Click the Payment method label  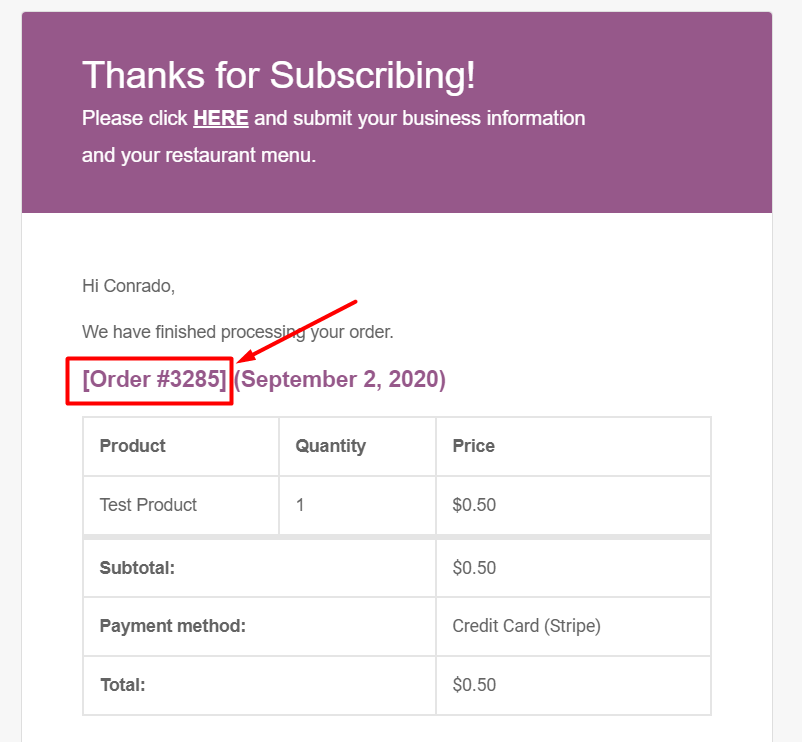(172, 627)
